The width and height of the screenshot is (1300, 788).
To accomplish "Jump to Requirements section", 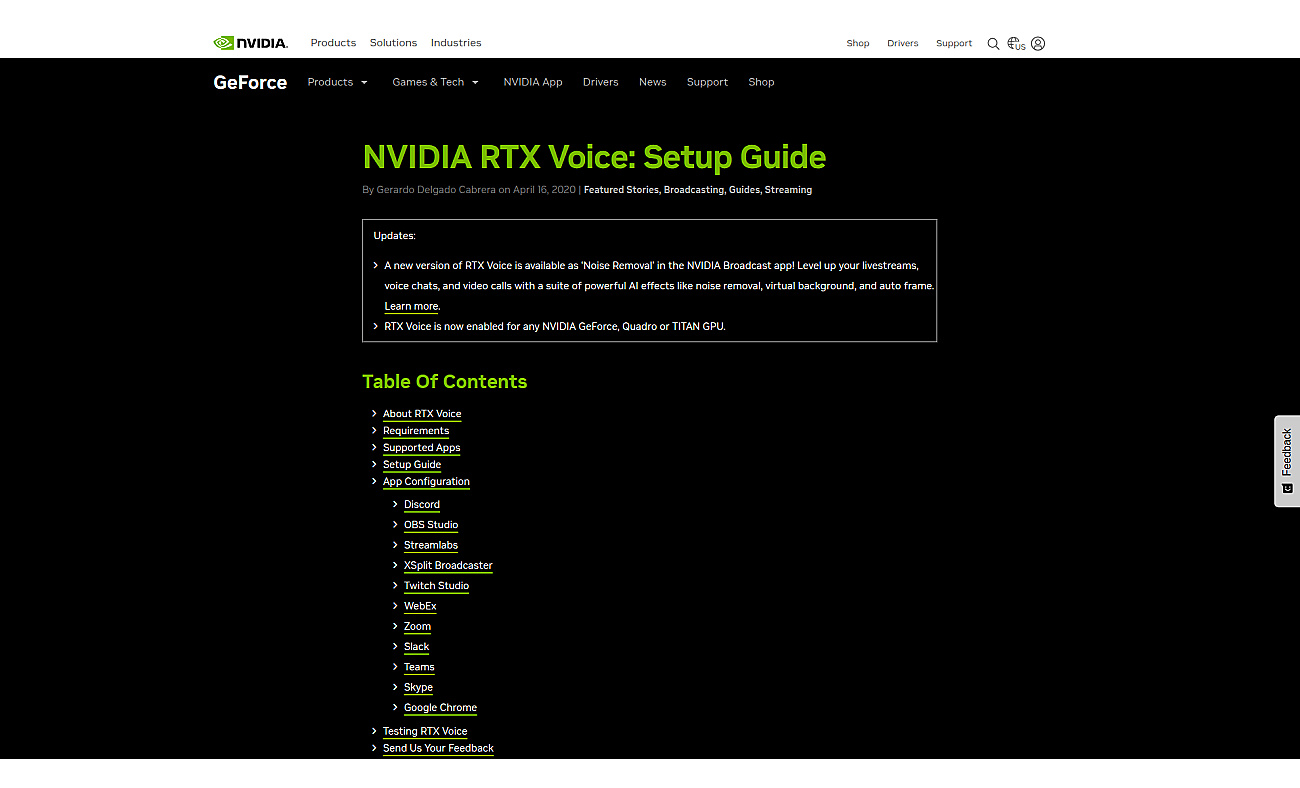I will click(416, 431).
